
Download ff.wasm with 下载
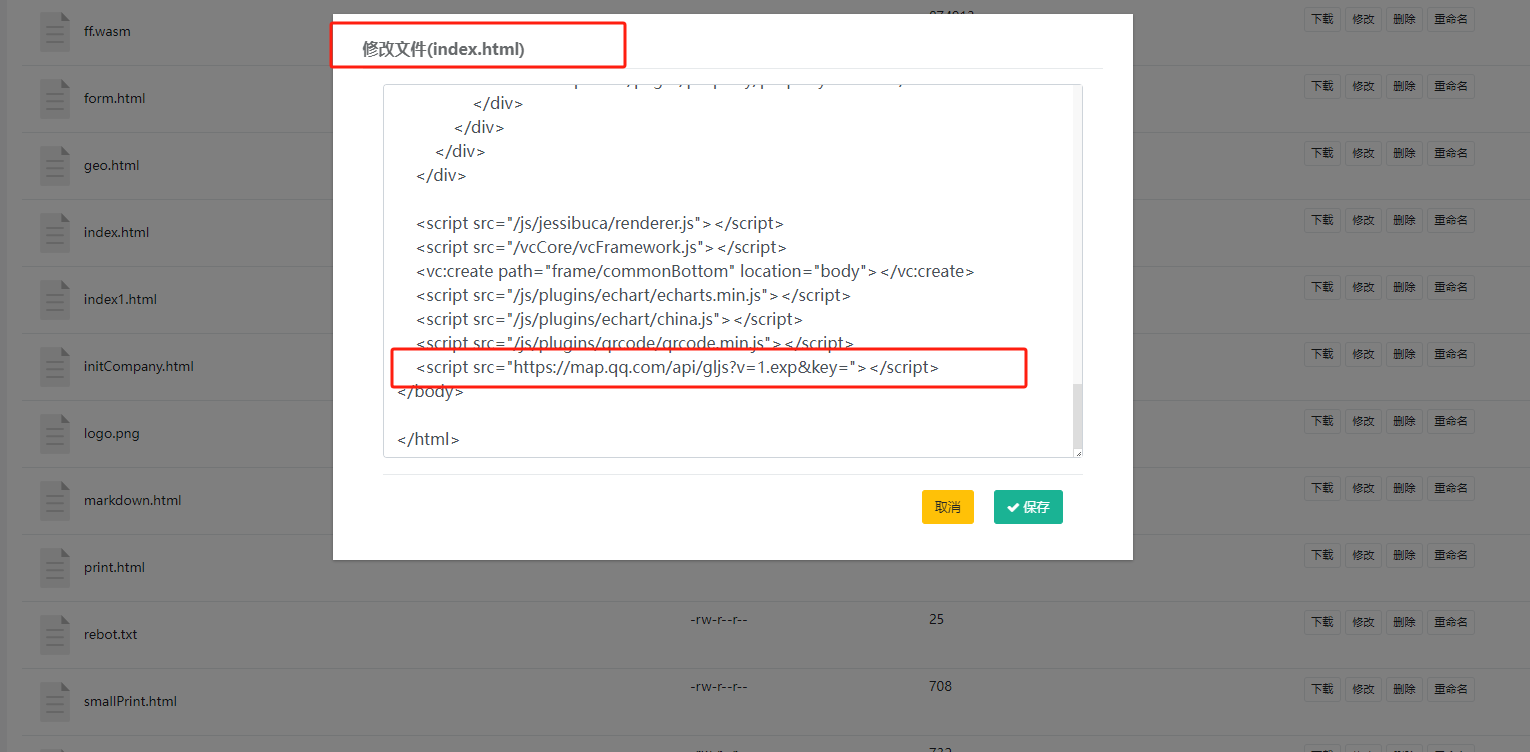1322,19
